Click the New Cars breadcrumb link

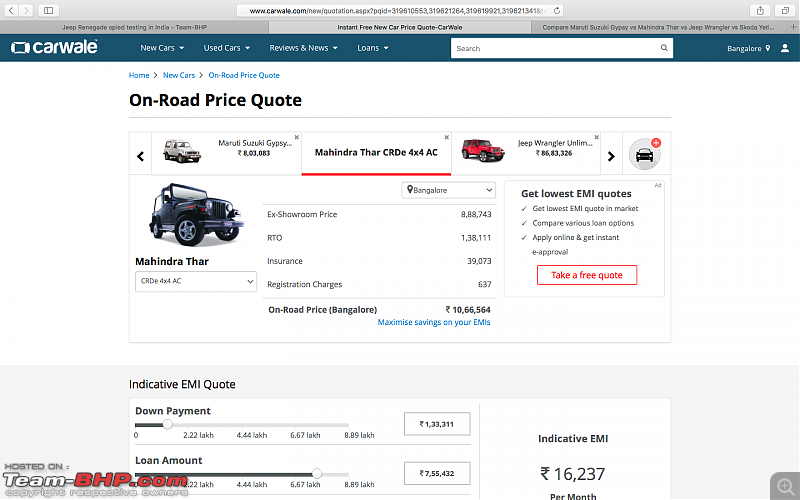point(179,75)
